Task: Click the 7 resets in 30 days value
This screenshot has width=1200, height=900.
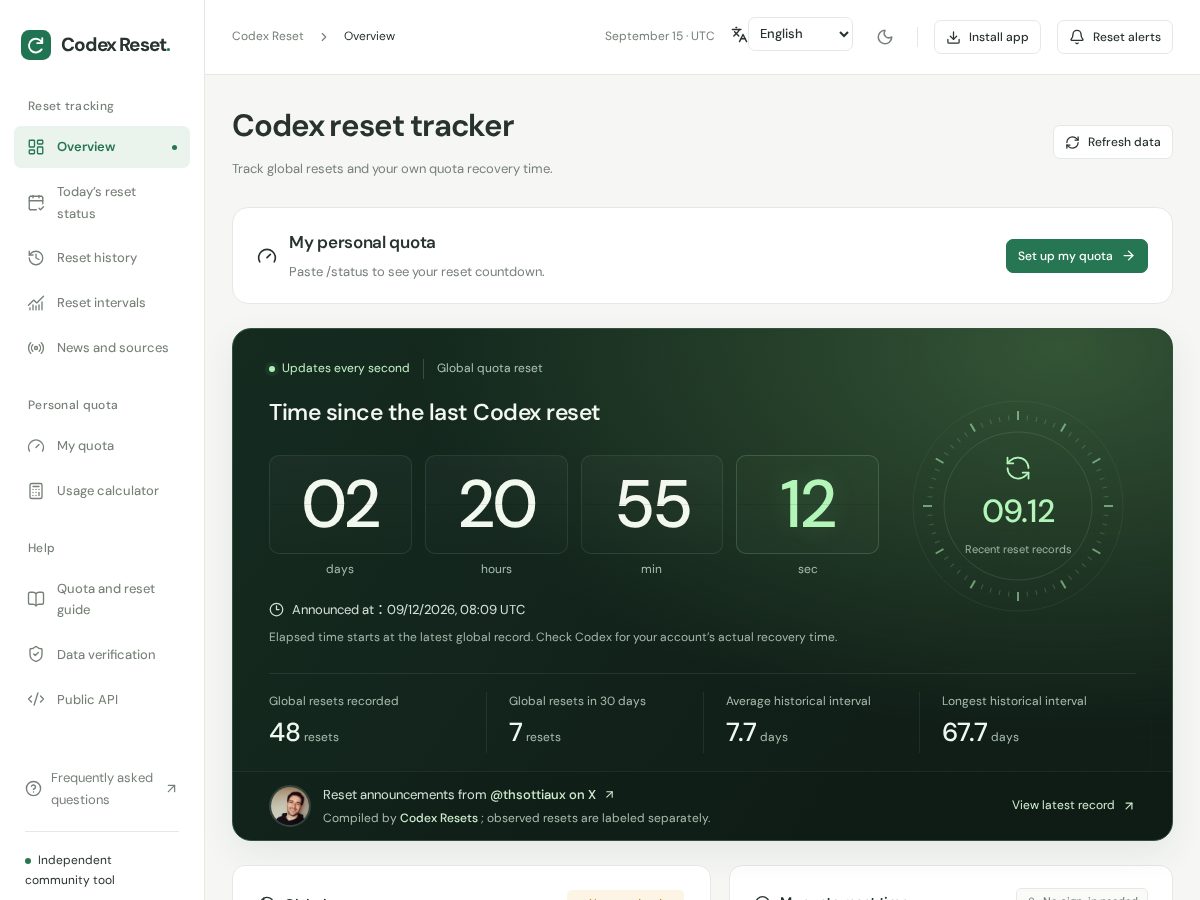Action: (x=535, y=733)
